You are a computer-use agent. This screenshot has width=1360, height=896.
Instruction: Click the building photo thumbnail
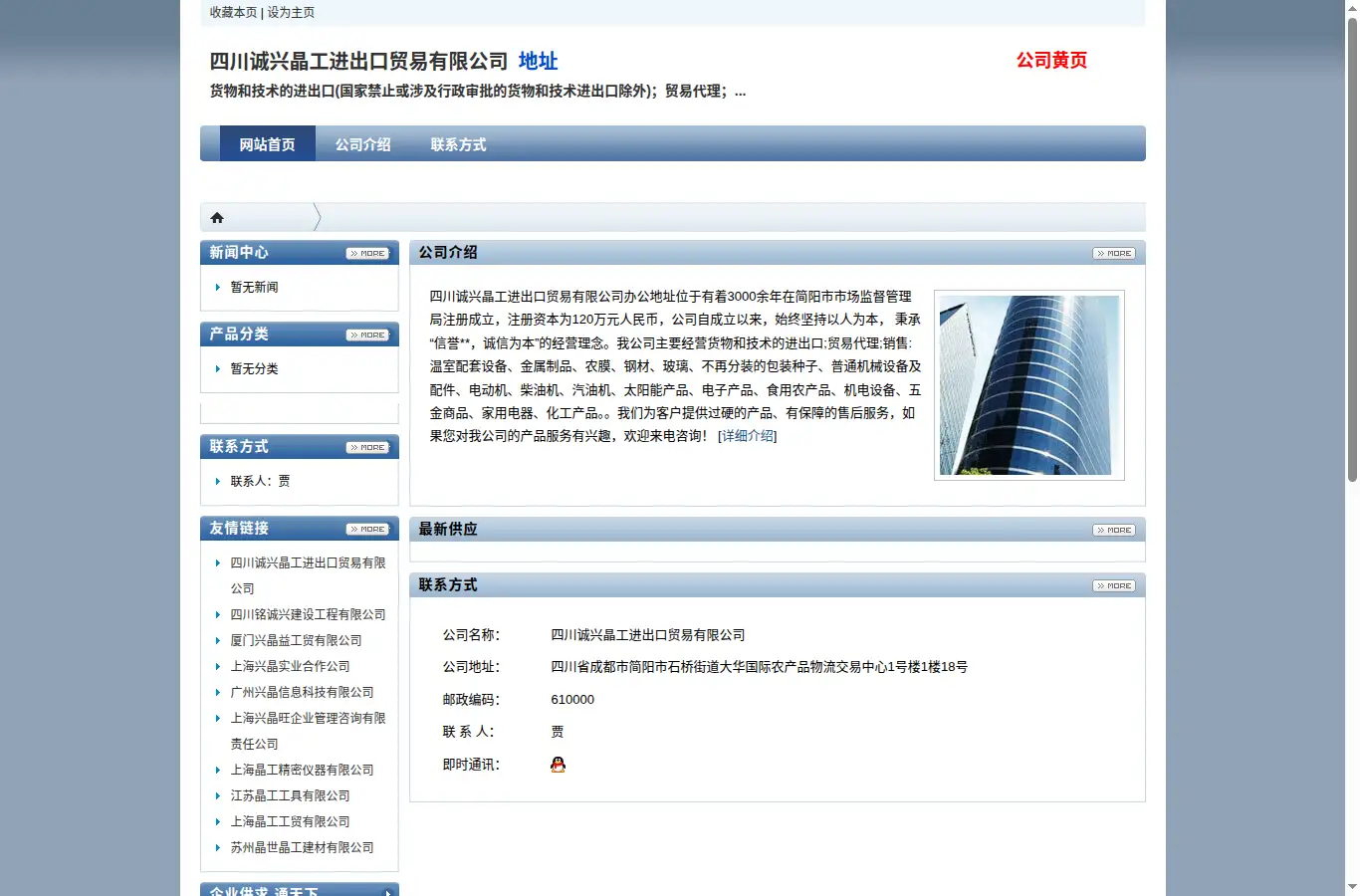click(x=1029, y=385)
